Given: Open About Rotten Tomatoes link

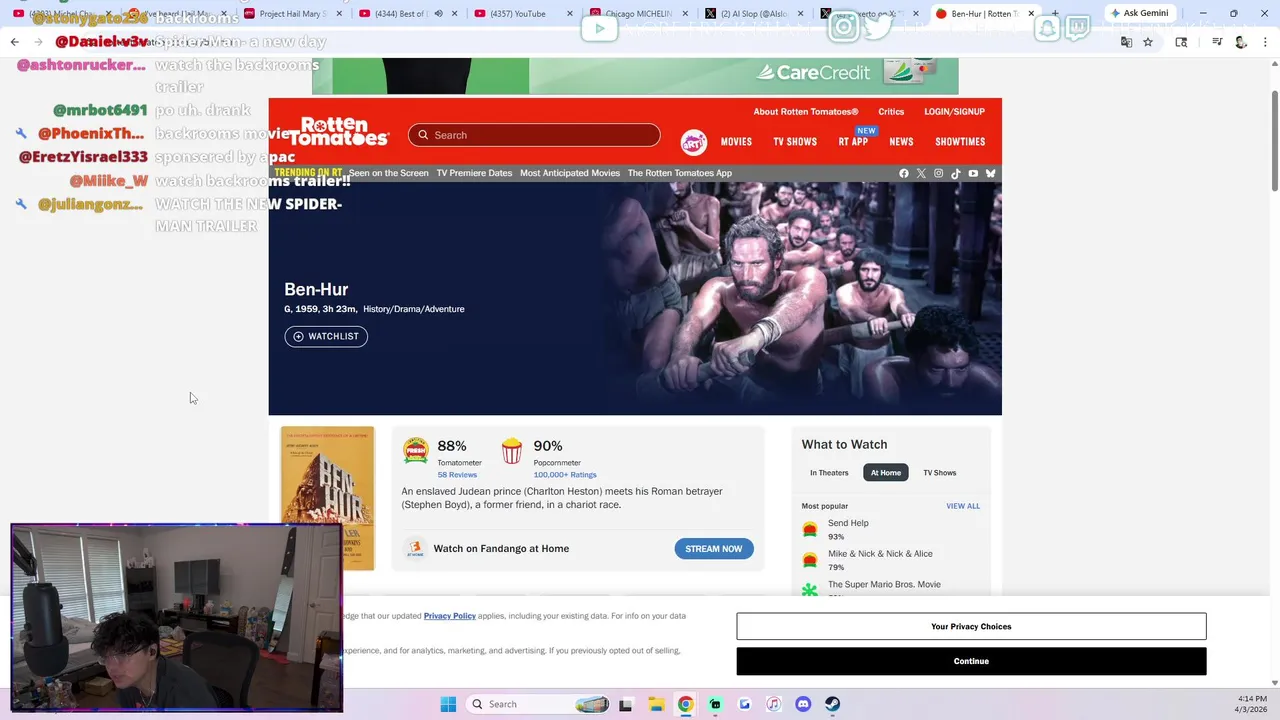Looking at the screenshot, I should coord(806,112).
